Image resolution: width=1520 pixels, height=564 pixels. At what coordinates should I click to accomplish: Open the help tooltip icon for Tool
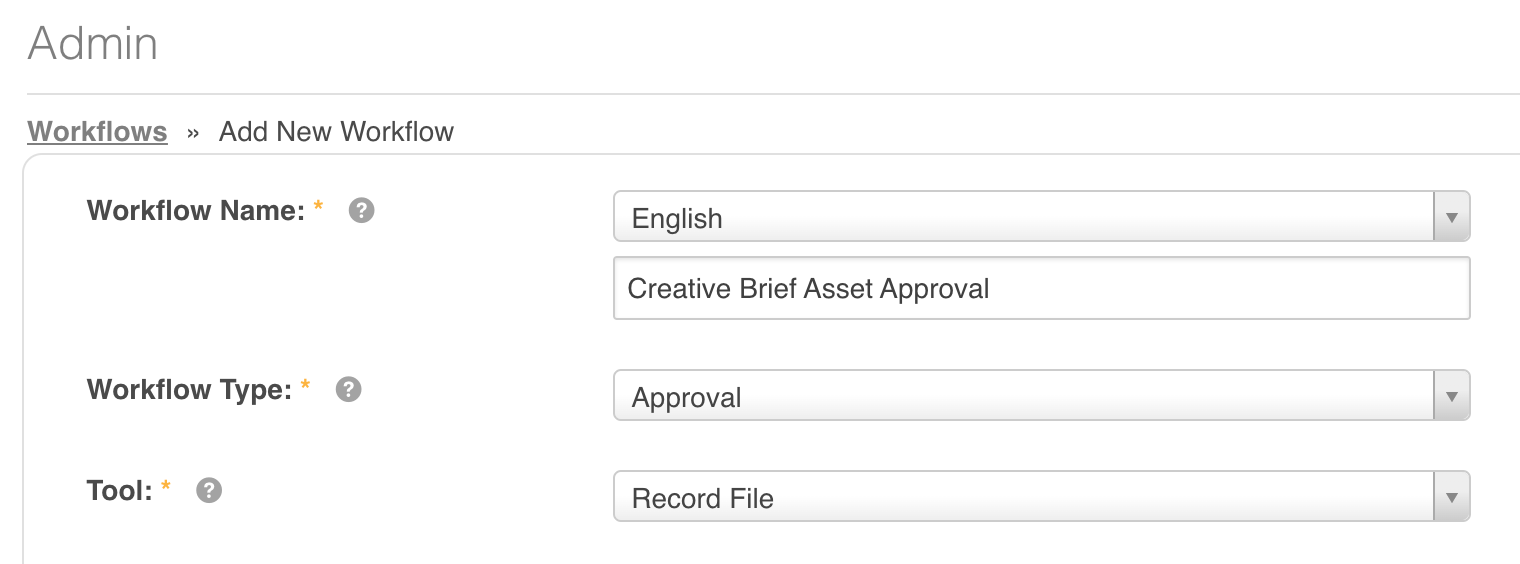click(x=208, y=490)
